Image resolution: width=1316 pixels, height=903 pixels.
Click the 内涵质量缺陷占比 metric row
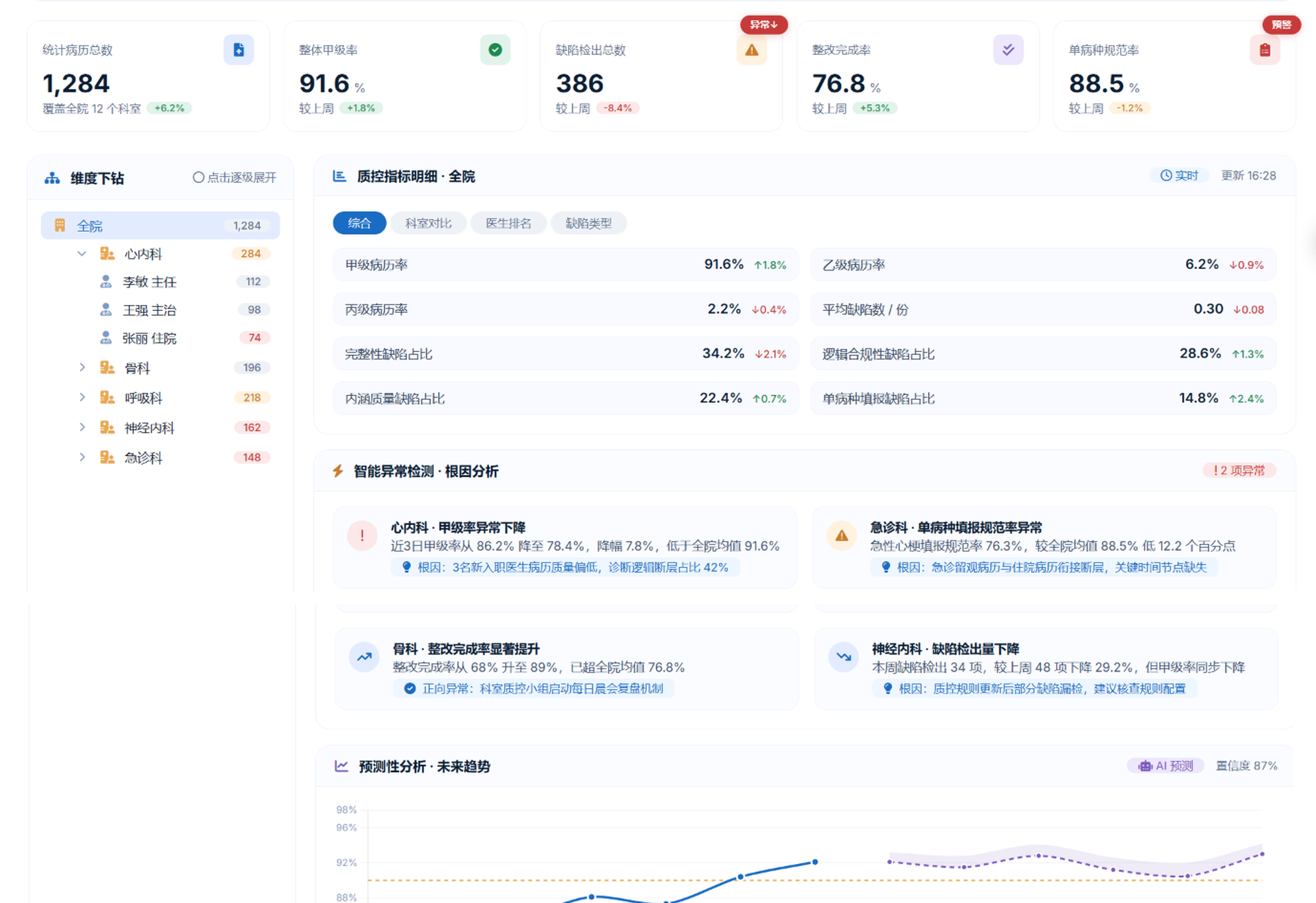(x=566, y=398)
